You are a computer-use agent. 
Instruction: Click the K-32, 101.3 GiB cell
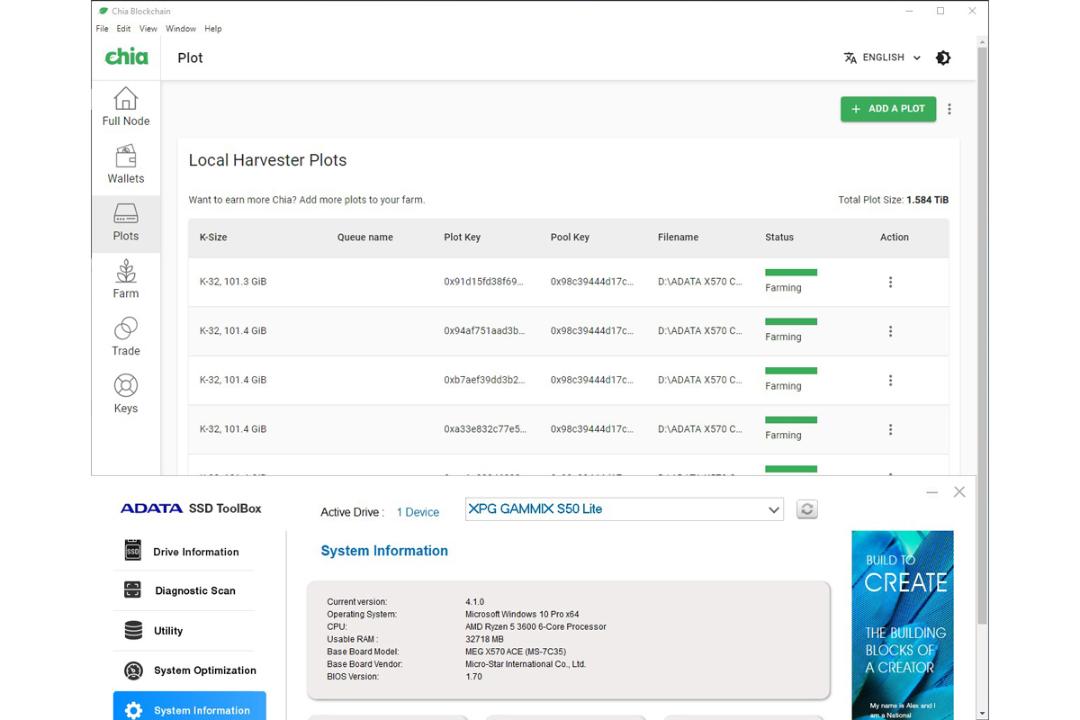click(x=233, y=282)
